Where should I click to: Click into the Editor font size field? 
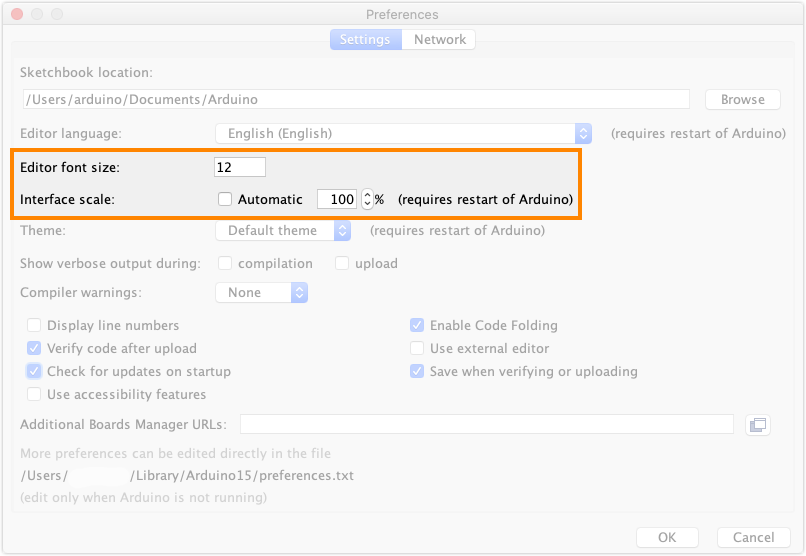240,167
